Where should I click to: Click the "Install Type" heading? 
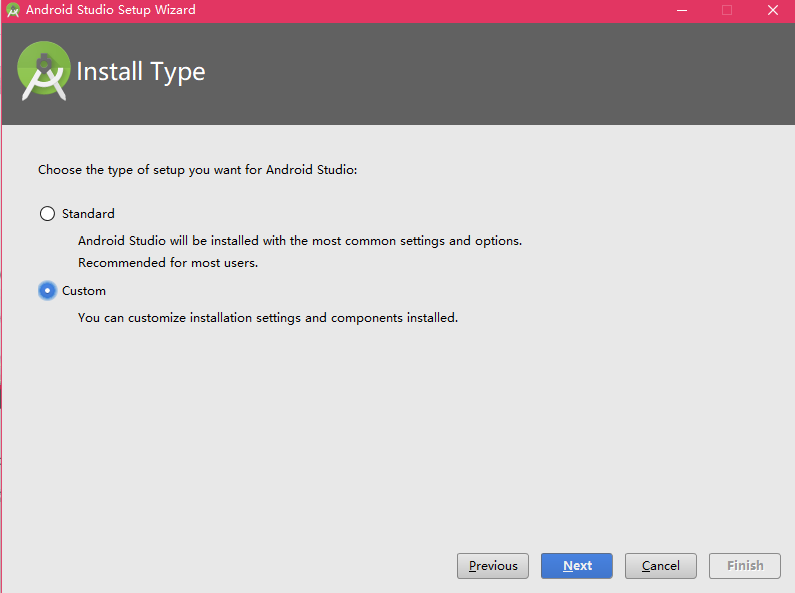point(141,71)
